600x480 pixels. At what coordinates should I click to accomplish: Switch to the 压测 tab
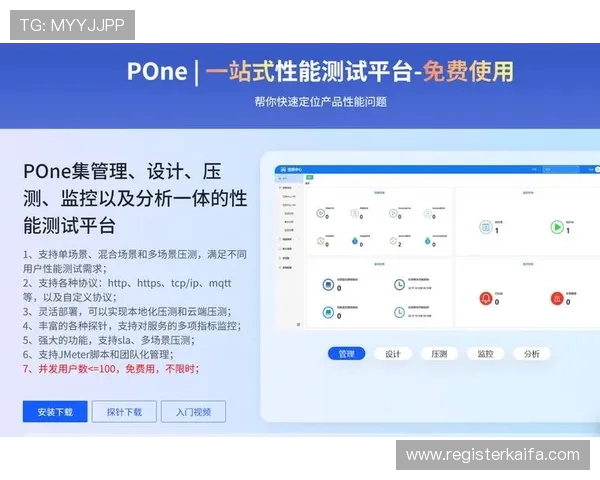pyautogui.click(x=439, y=353)
